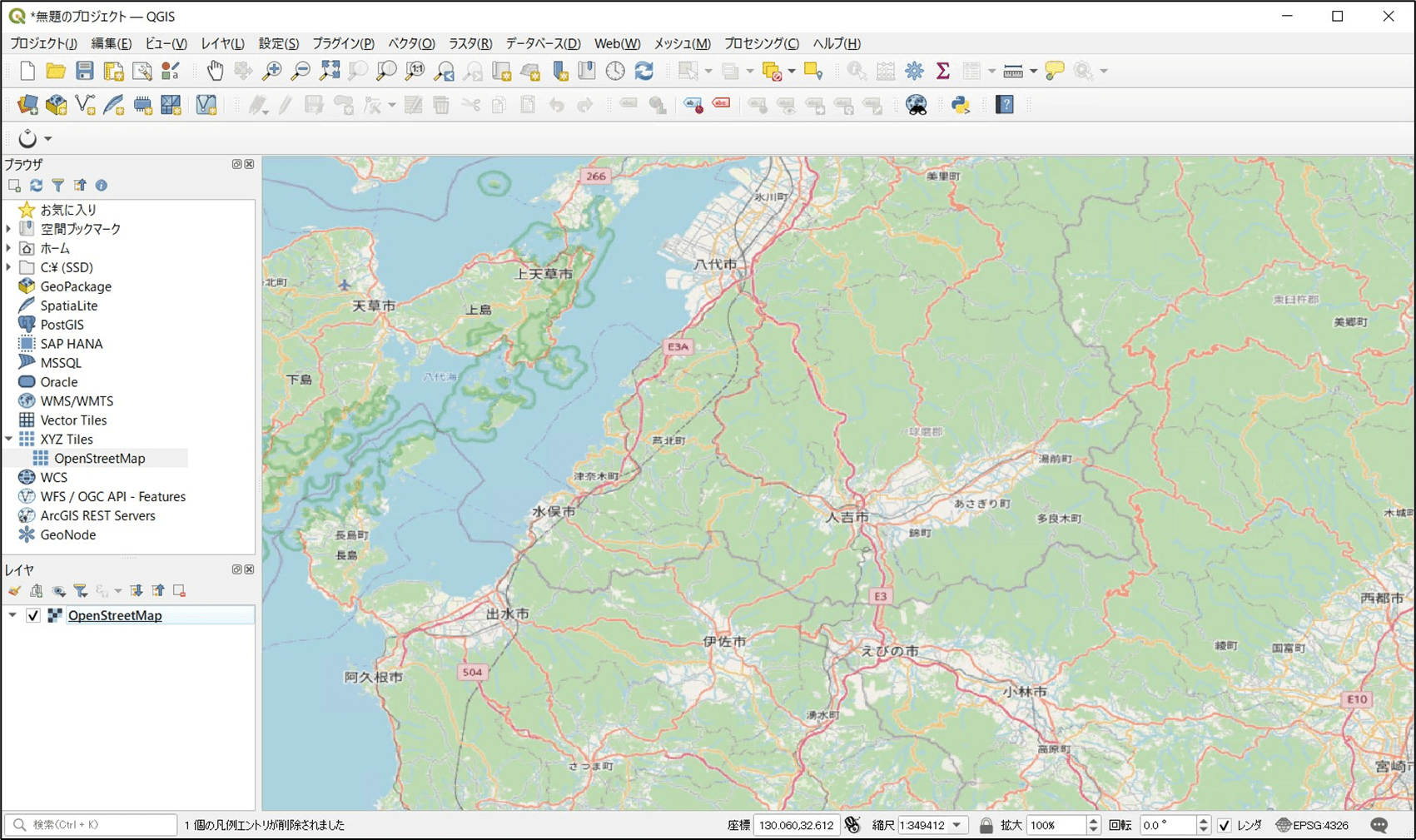Collapse the XYZ Tiles tree node
1416x840 pixels.
point(9,440)
